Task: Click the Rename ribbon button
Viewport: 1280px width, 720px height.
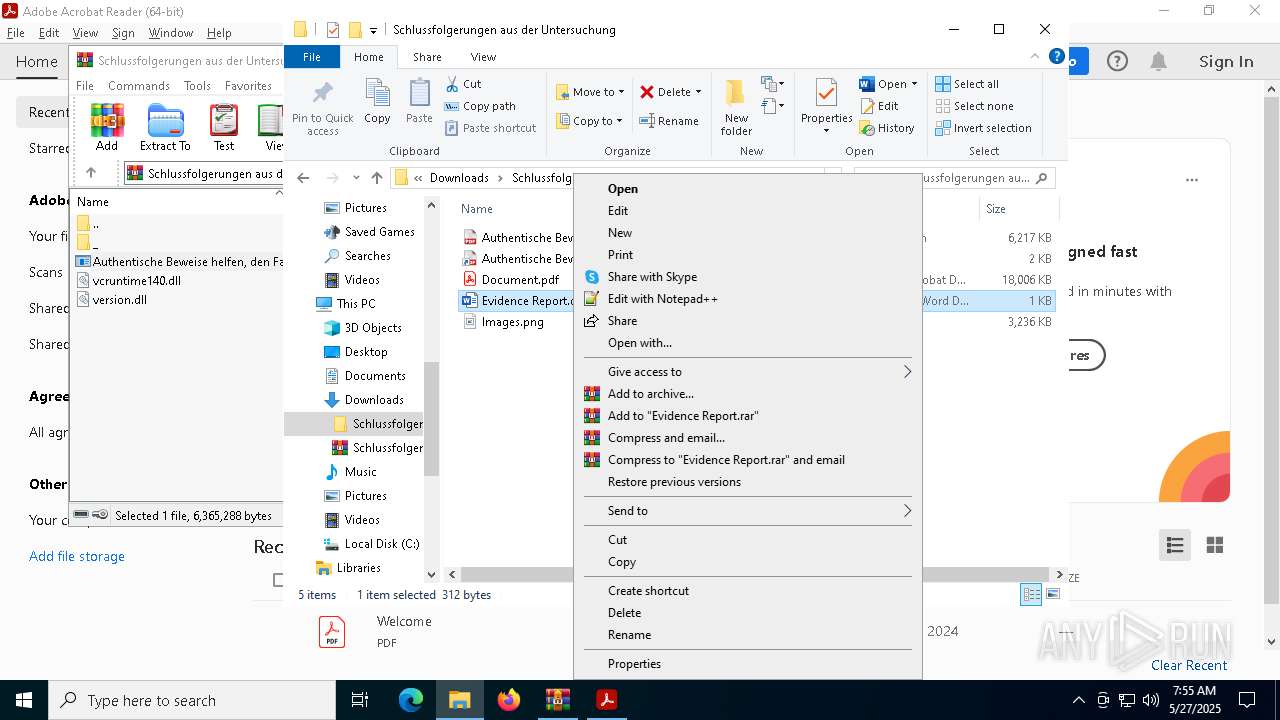Action: 669,121
